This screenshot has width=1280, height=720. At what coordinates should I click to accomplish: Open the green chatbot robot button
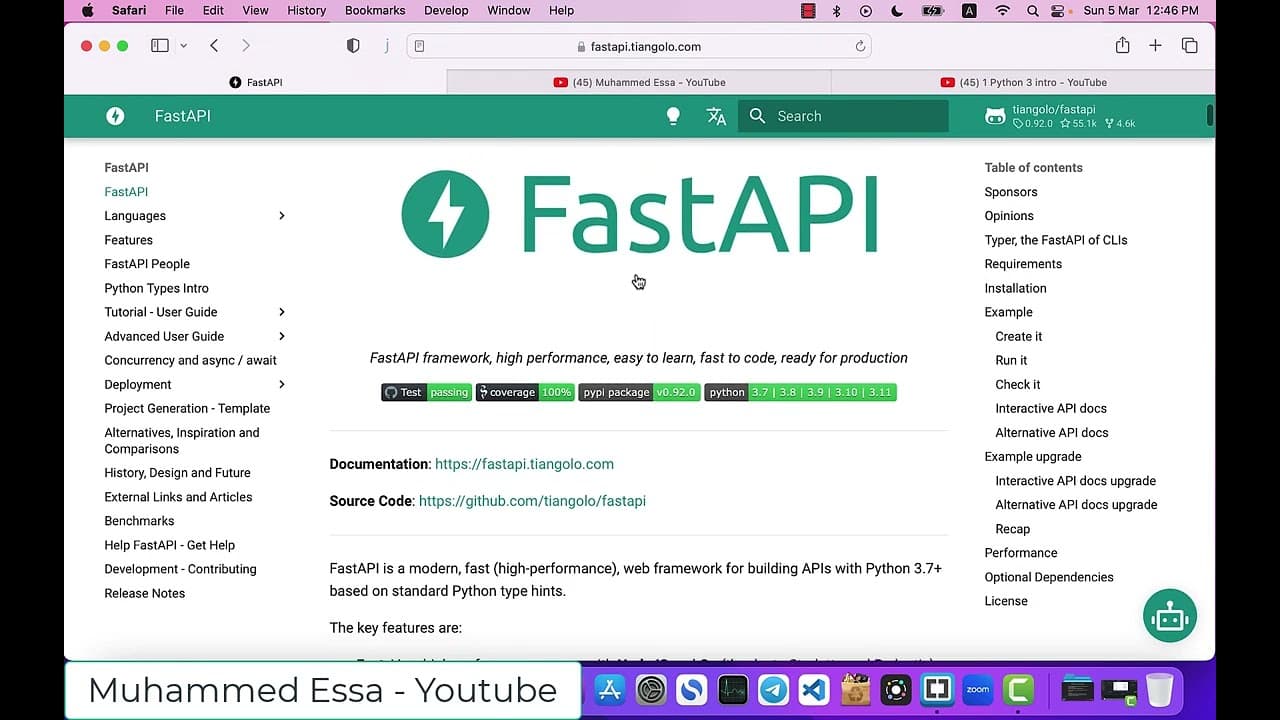(1170, 615)
